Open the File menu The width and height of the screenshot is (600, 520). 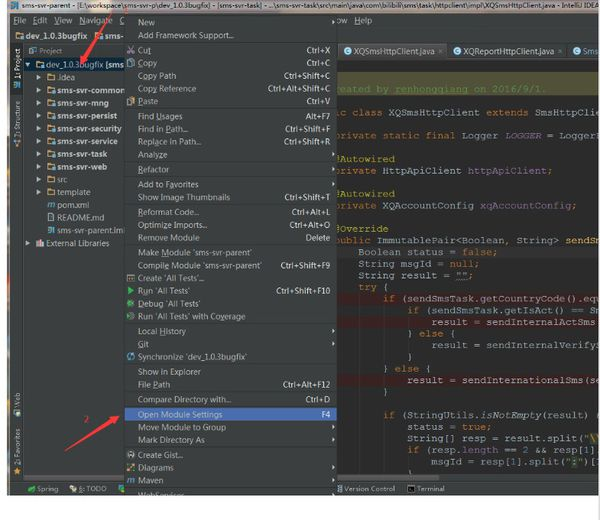(20, 21)
